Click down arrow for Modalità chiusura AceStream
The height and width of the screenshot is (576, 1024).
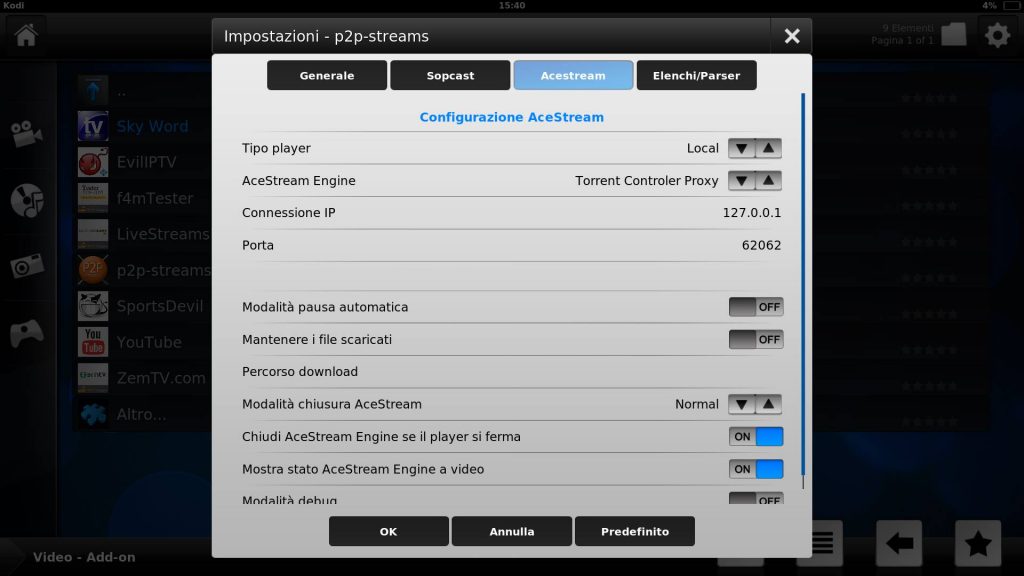[741, 404]
